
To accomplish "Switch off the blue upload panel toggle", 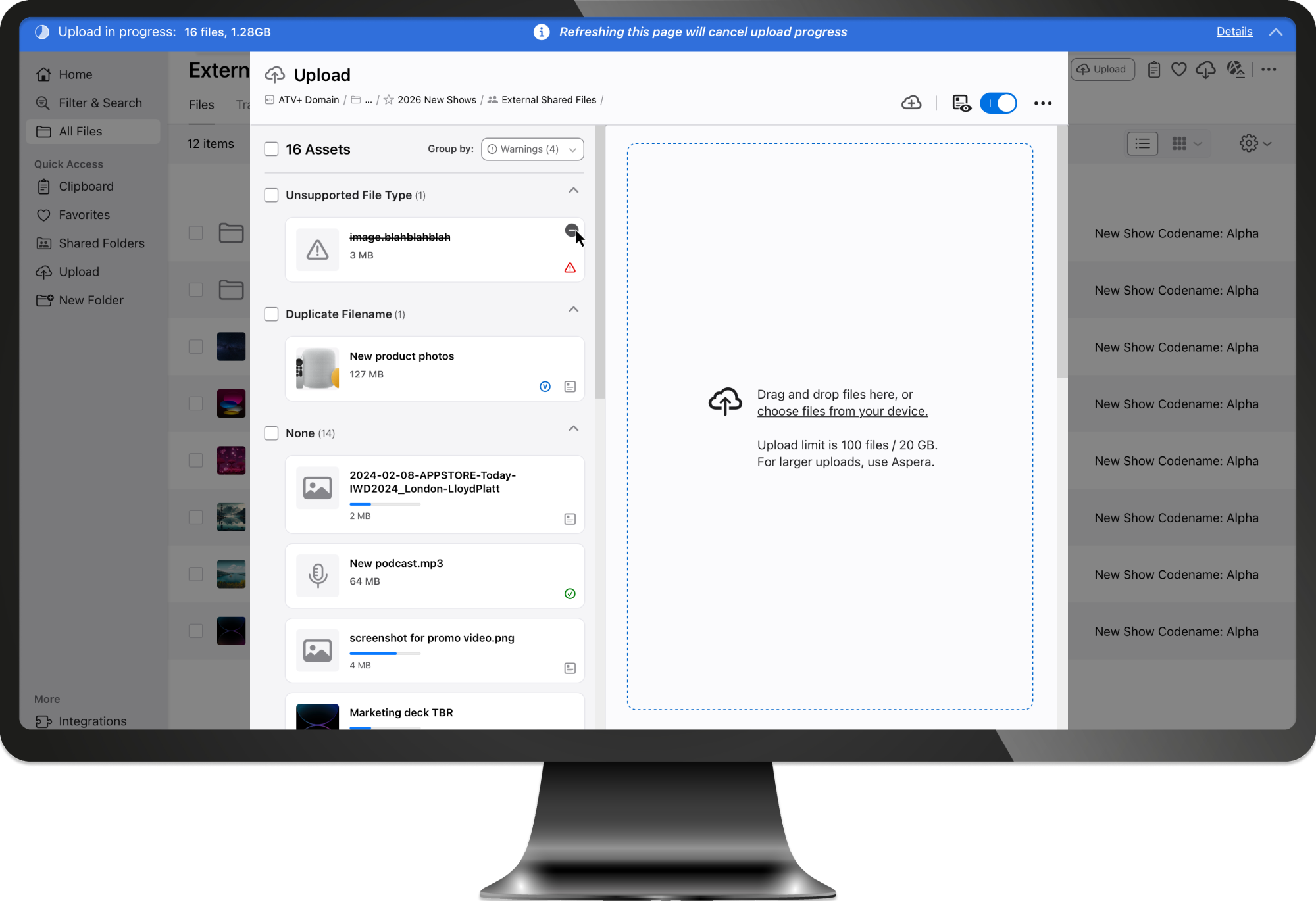I will (998, 103).
